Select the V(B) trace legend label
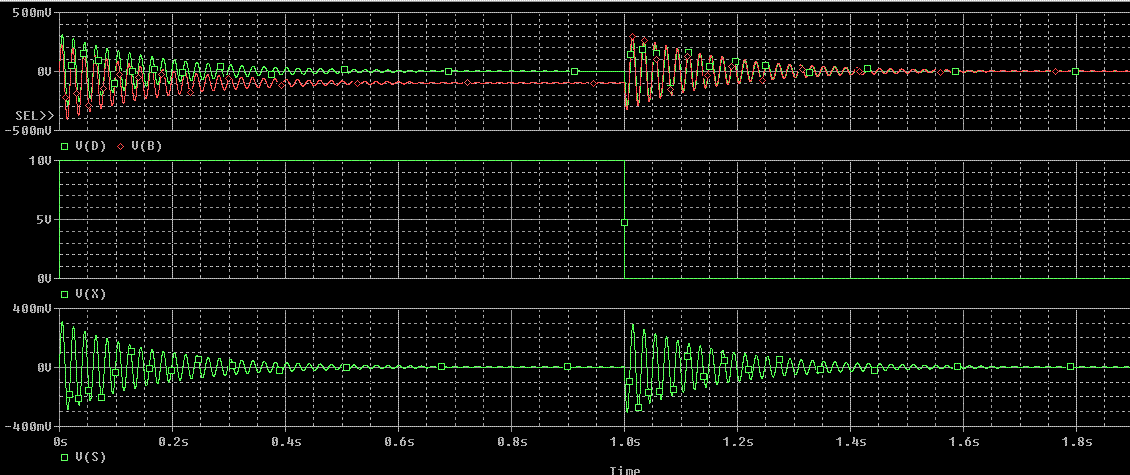 [x=146, y=146]
